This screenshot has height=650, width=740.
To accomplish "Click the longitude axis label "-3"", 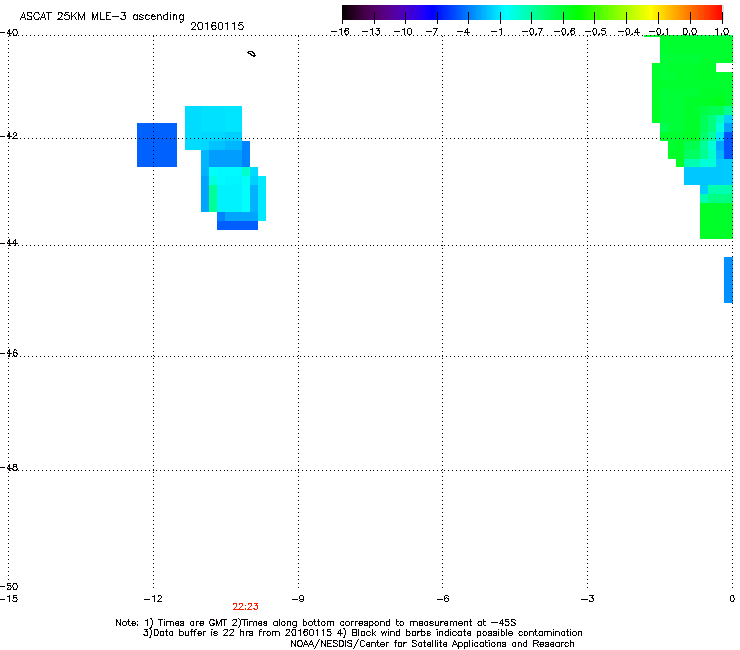I will [x=588, y=599].
